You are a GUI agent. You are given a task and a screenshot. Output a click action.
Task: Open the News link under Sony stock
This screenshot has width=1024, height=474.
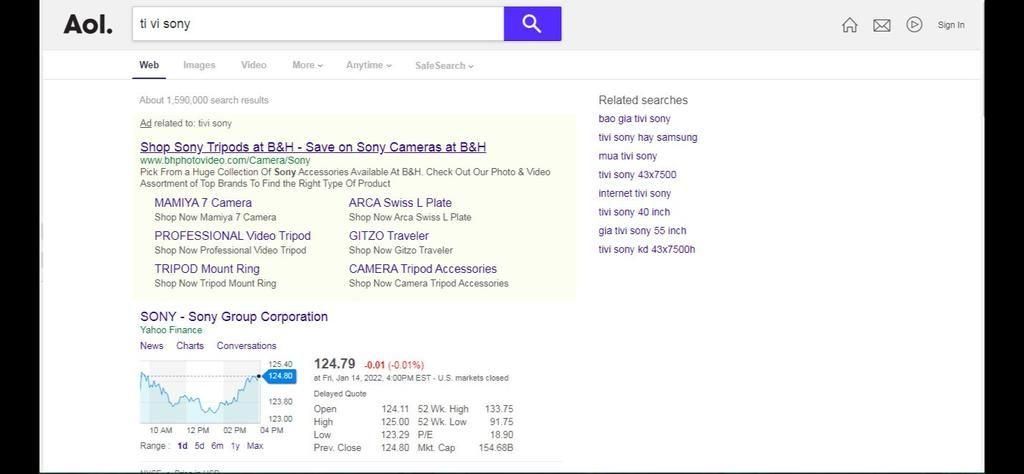click(152, 346)
